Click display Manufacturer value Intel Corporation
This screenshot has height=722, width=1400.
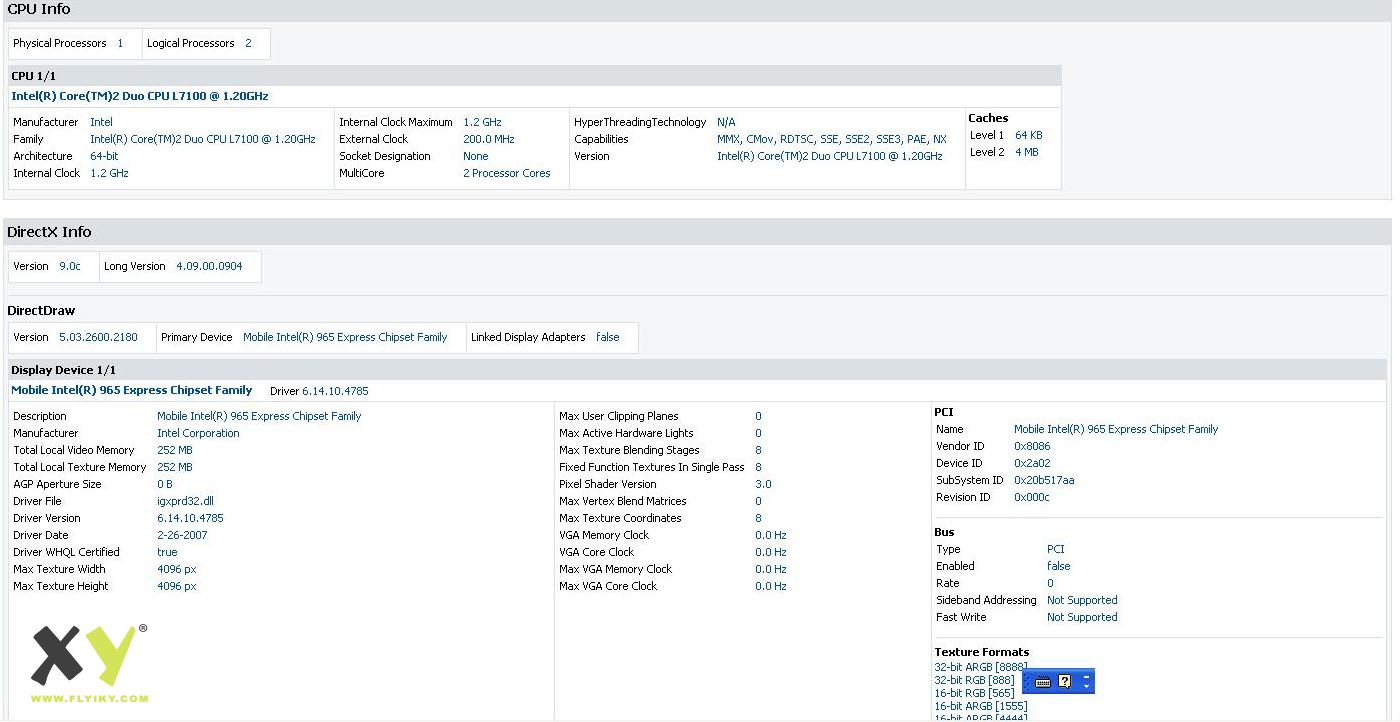tap(198, 433)
